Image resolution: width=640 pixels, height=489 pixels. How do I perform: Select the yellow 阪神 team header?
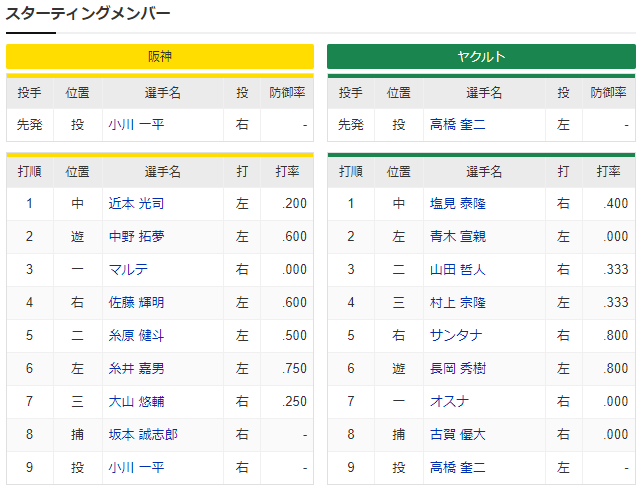[160, 56]
